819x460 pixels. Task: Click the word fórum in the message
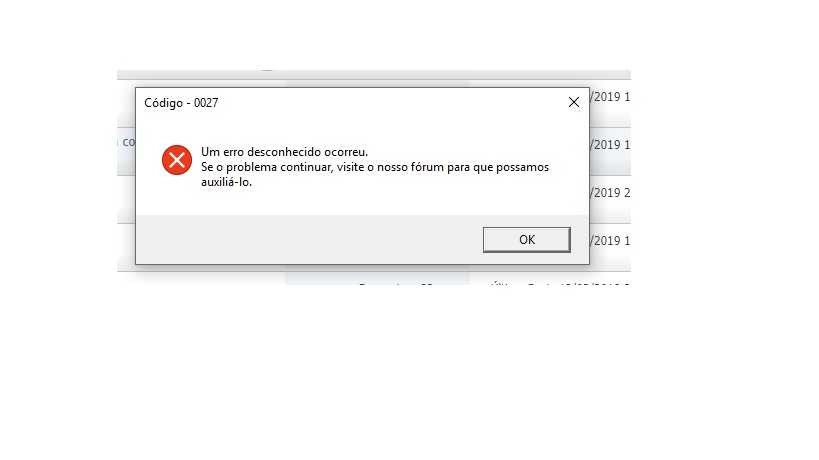click(x=427, y=167)
